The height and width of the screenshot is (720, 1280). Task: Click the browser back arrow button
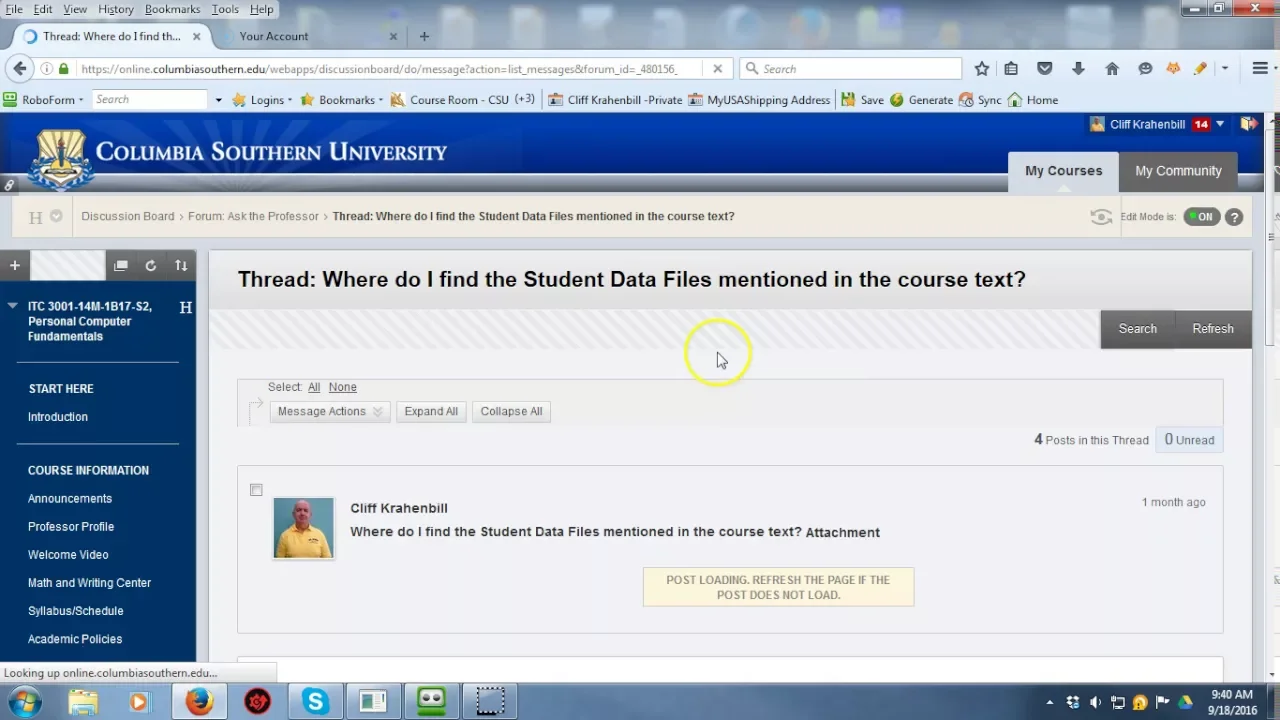click(20, 68)
